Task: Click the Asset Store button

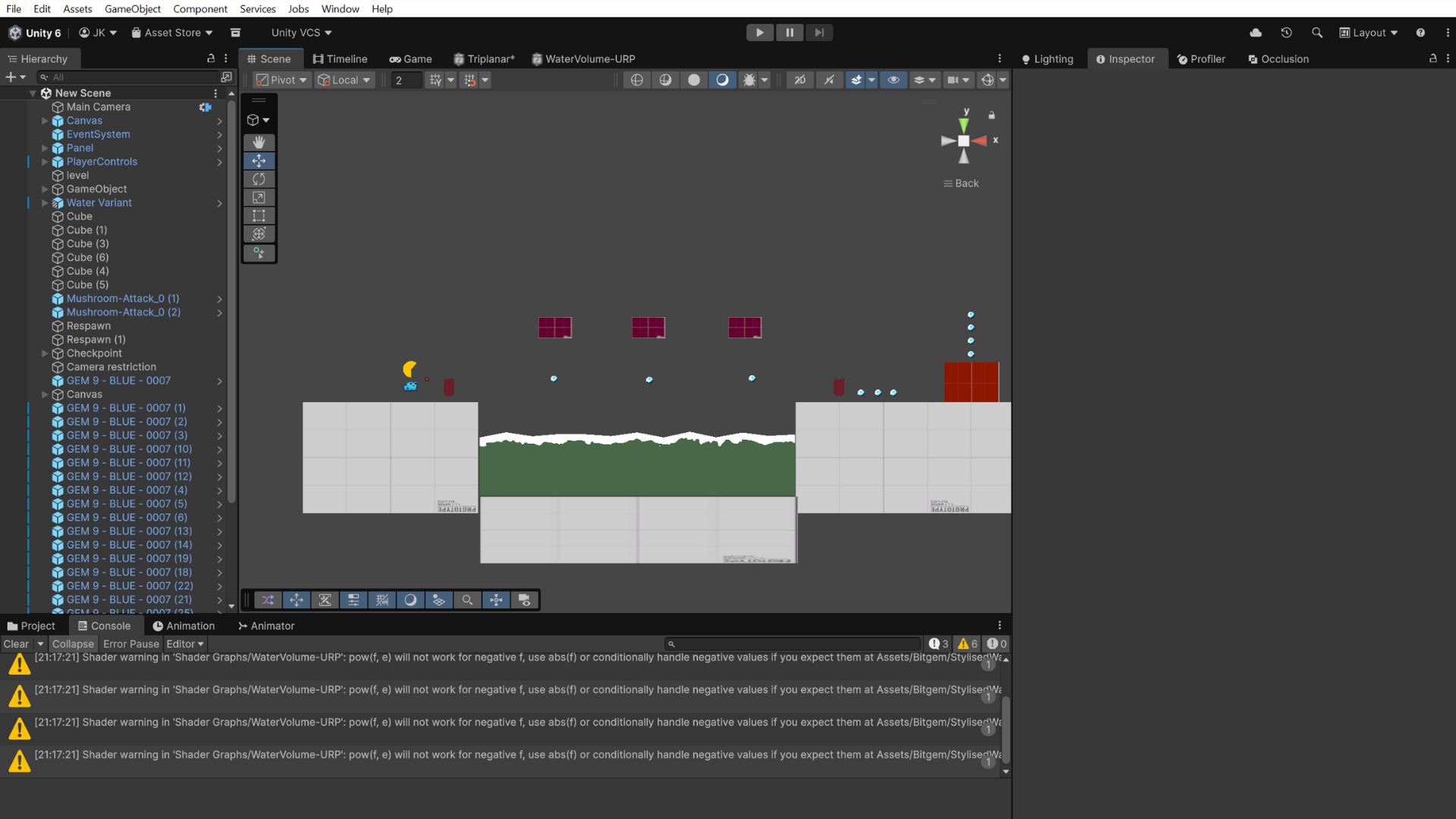Action: coord(172,33)
